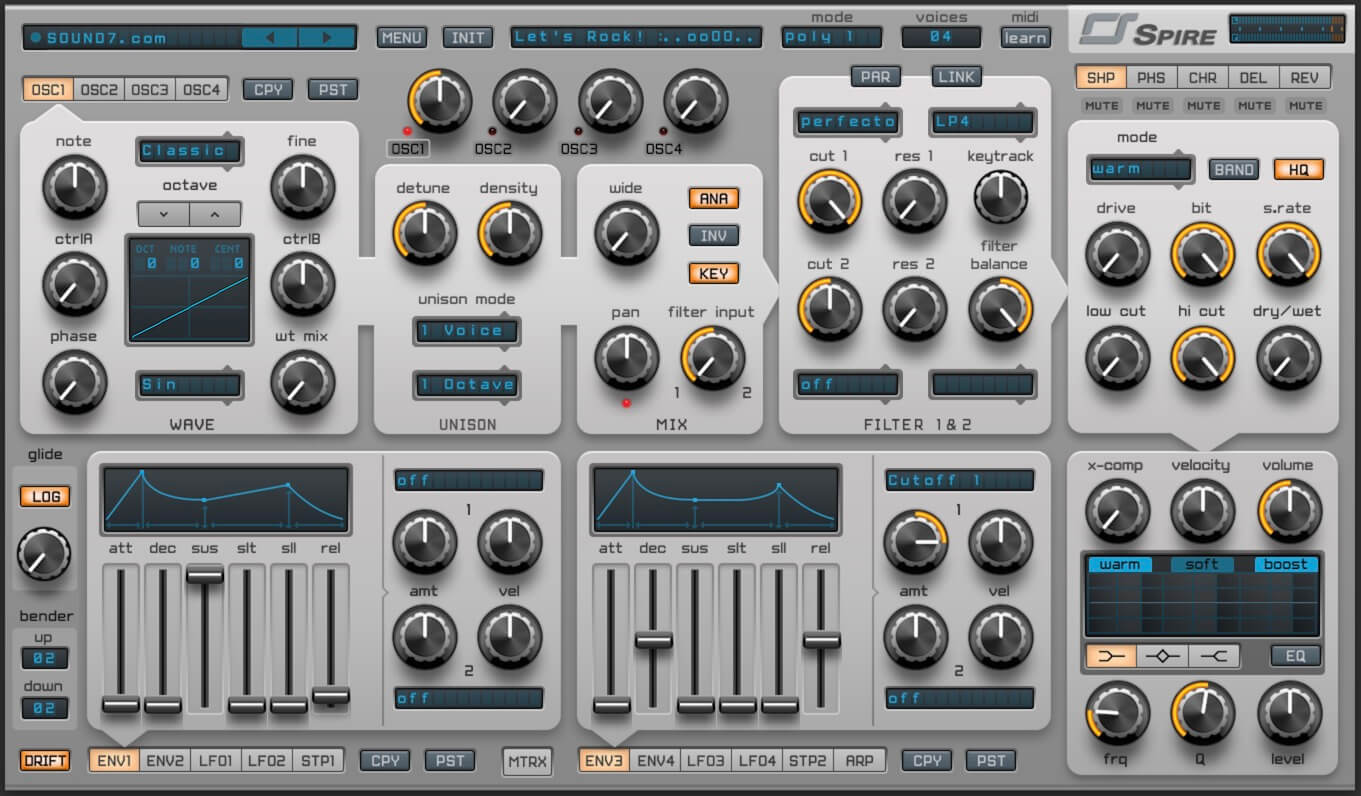Lower the octave with the down chevron
This screenshot has width=1361, height=796.
pos(163,214)
